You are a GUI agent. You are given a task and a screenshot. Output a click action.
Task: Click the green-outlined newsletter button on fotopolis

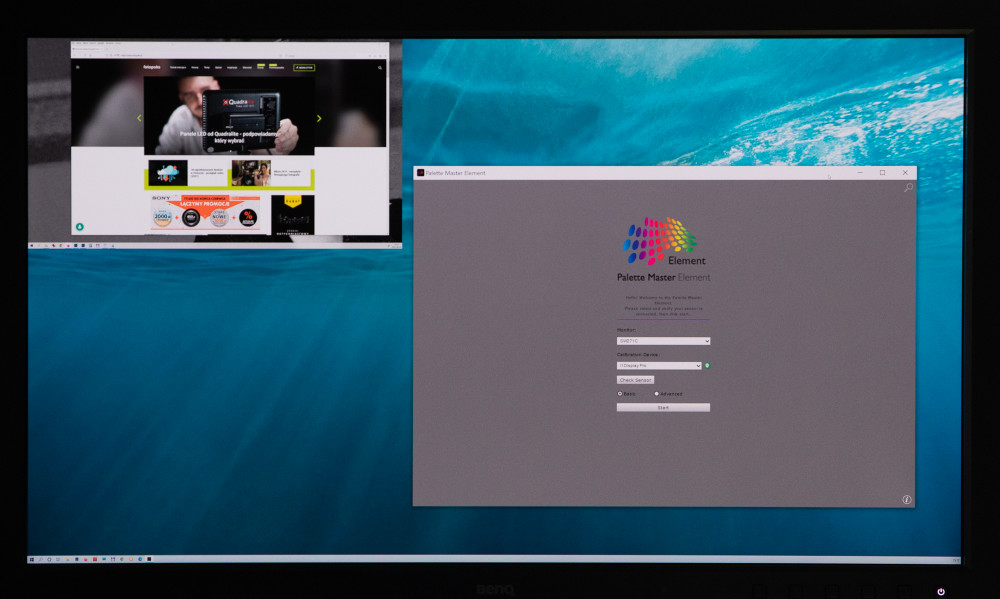pos(304,68)
